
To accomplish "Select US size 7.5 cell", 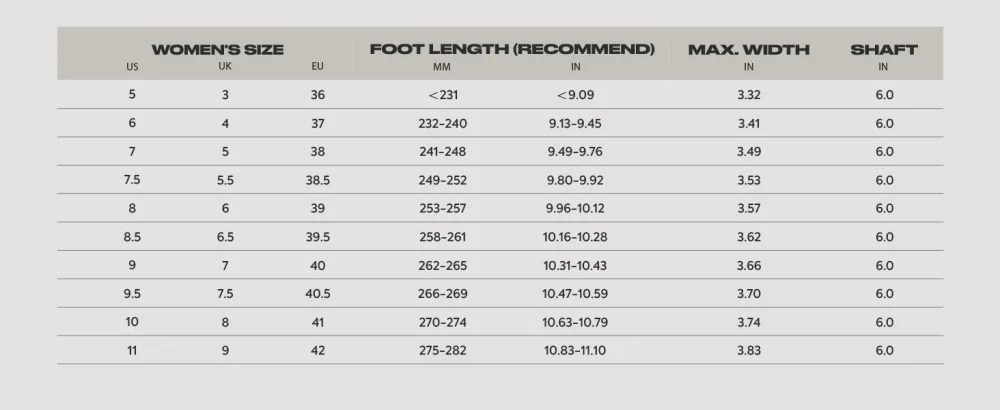I will 132,180.
